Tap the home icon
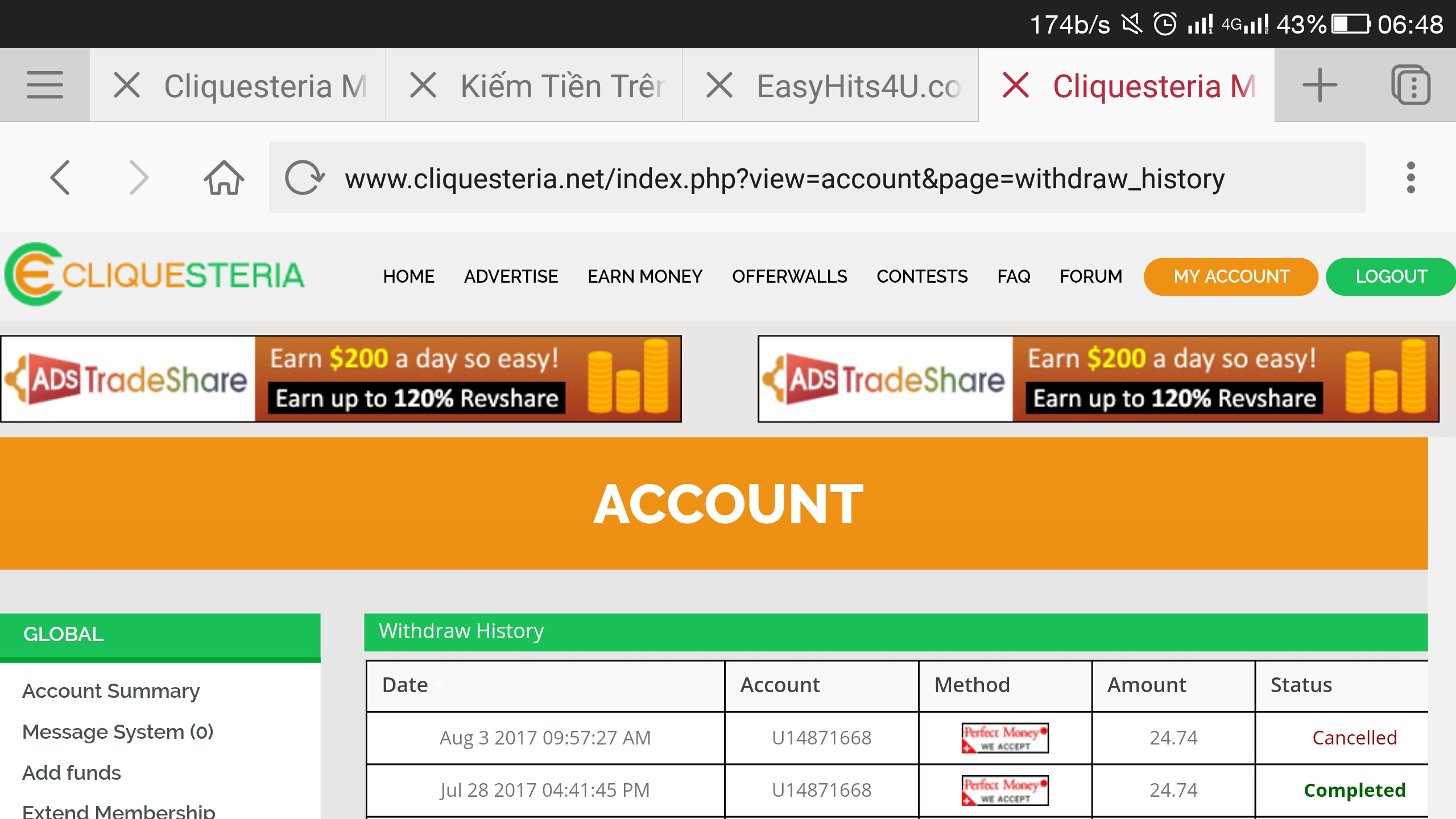Image resolution: width=1456 pixels, height=819 pixels. [x=224, y=178]
